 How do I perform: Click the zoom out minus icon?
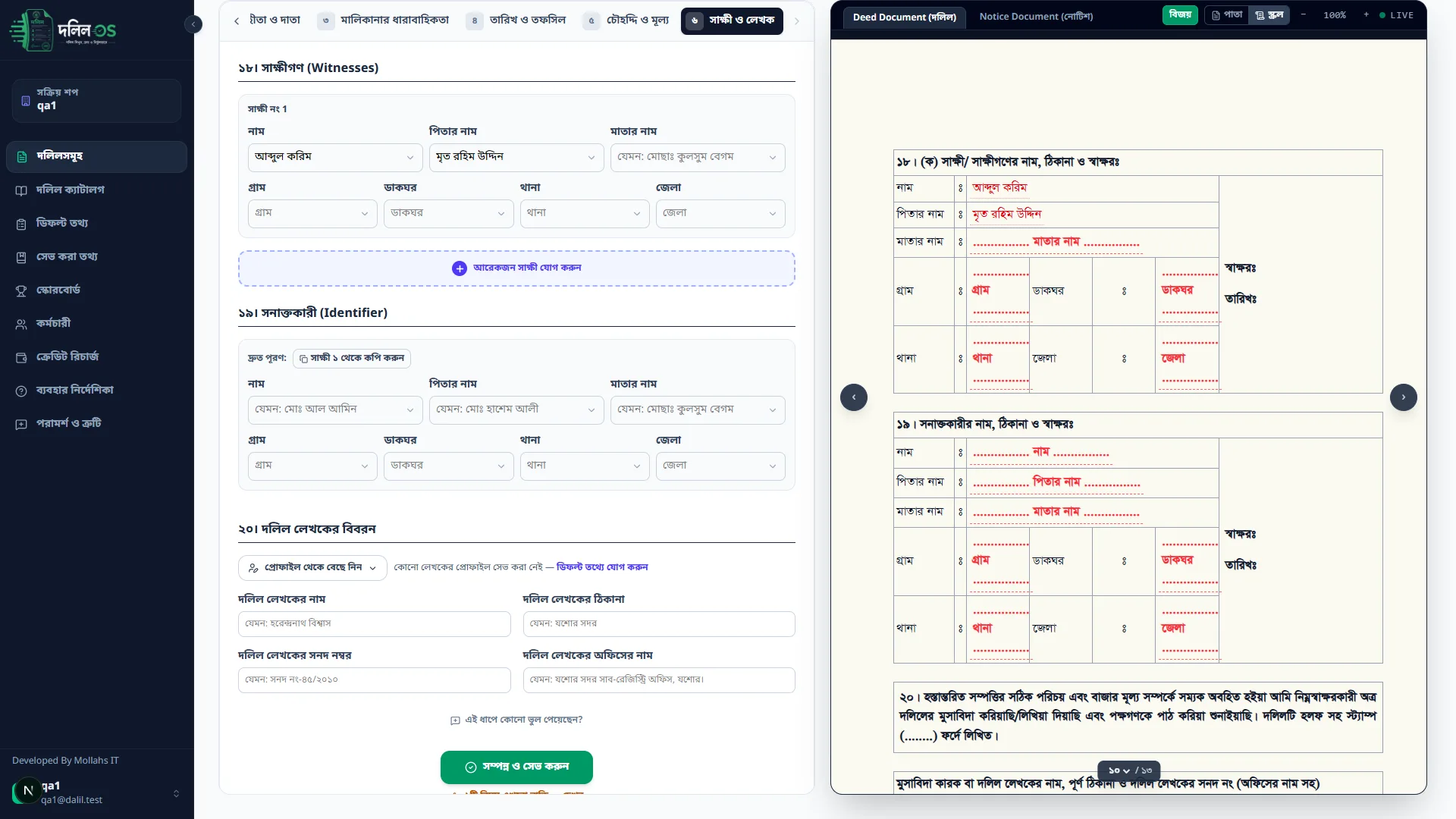[x=1304, y=15]
